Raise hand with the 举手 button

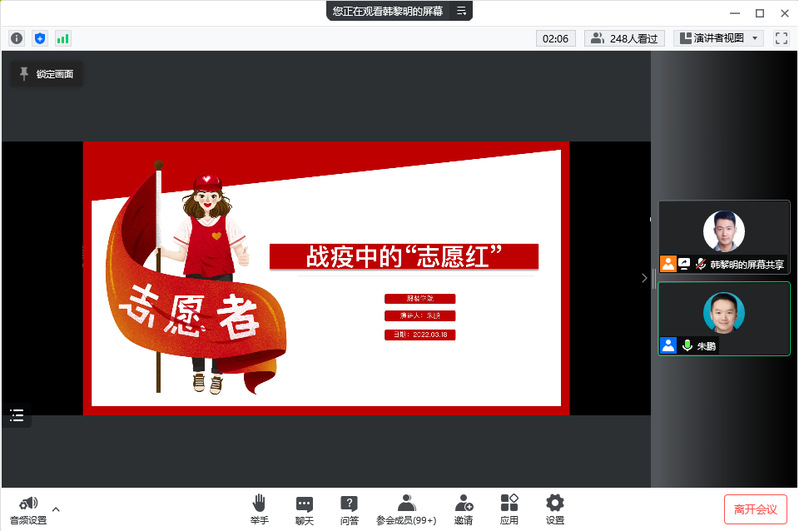(x=259, y=509)
